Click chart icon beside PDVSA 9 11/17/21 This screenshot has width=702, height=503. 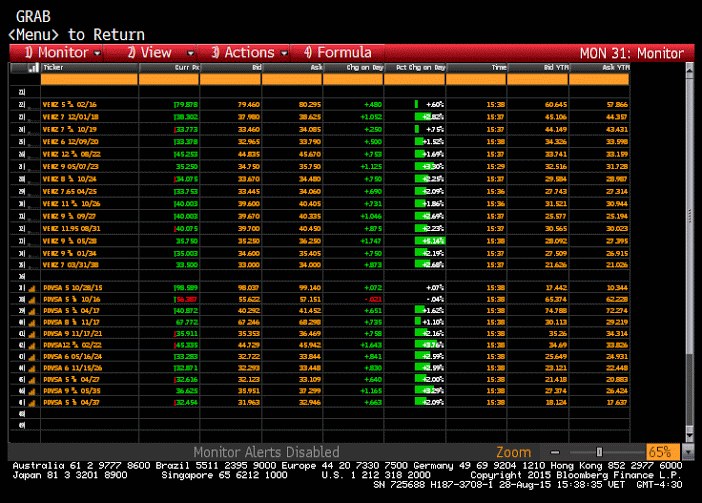pyautogui.click(x=32, y=334)
